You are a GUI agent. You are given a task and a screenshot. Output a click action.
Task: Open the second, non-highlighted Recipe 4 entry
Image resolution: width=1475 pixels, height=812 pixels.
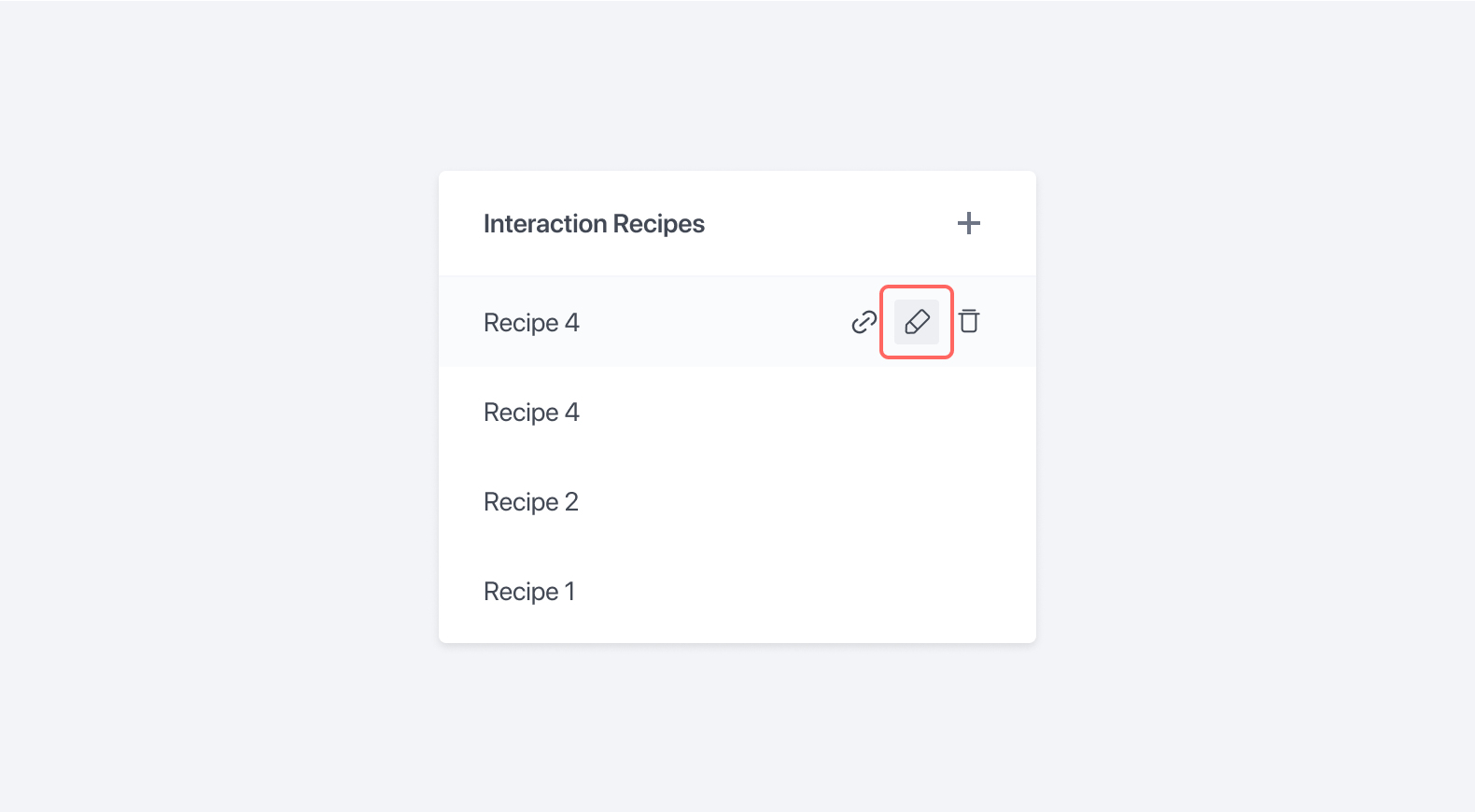(737, 412)
